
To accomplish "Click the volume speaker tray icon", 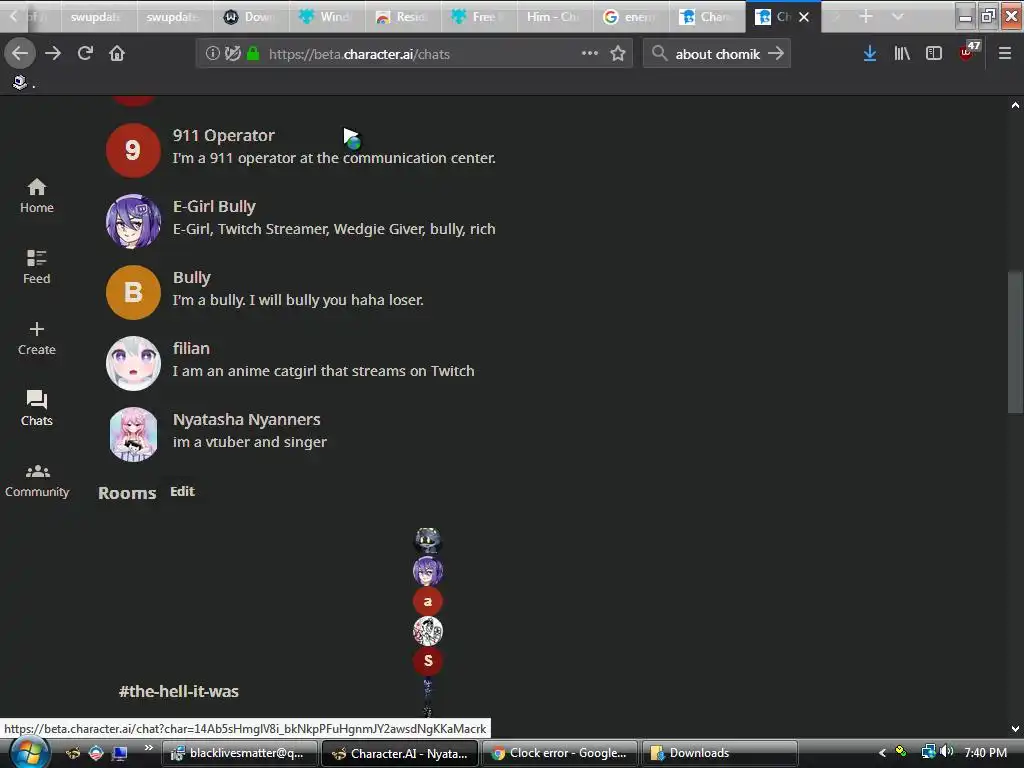I will (947, 752).
